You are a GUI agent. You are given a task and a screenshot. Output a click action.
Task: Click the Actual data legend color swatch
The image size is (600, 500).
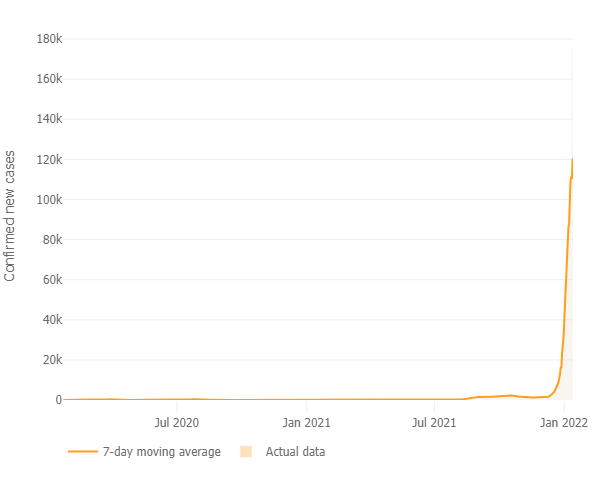click(246, 452)
